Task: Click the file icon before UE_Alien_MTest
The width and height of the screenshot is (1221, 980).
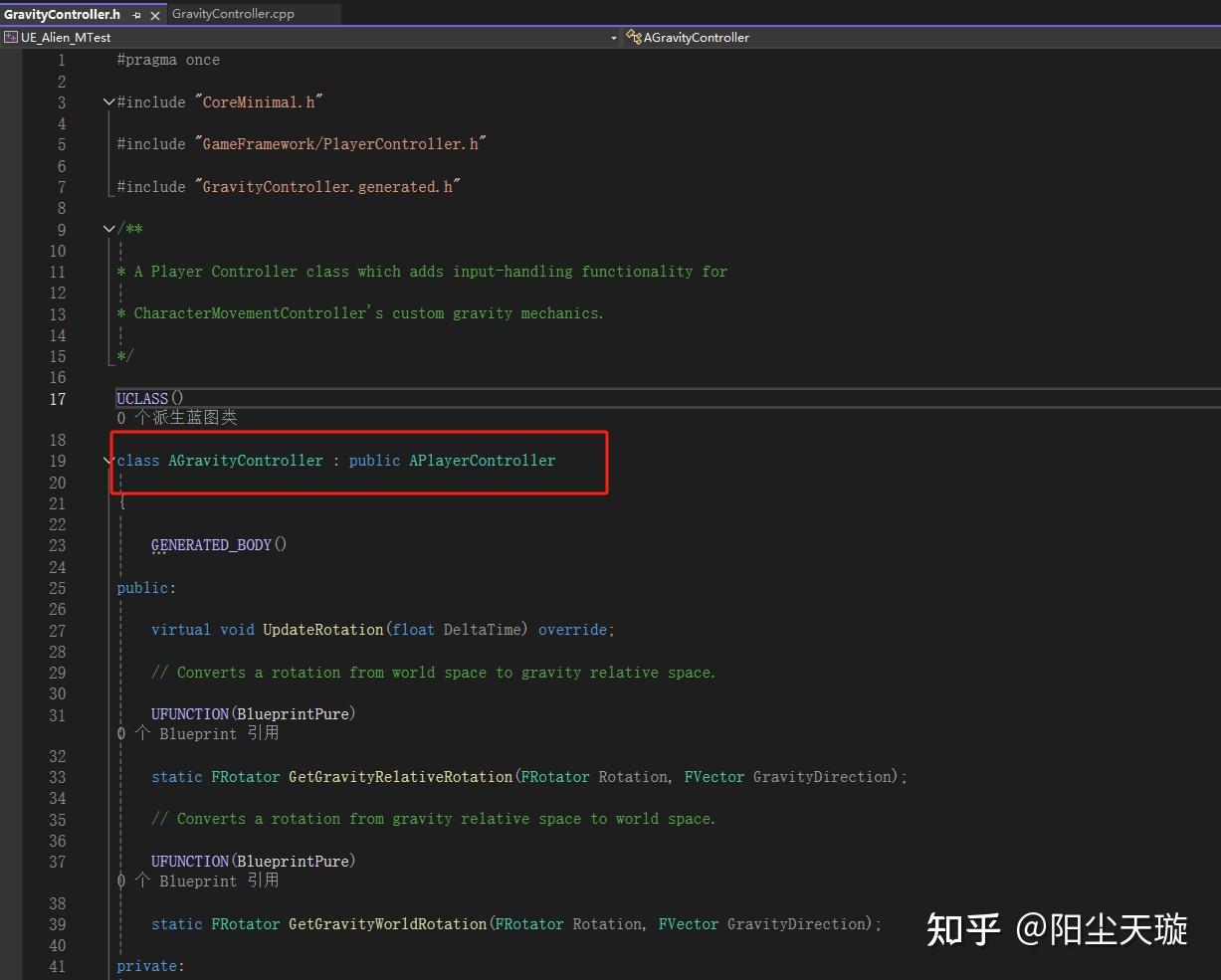Action: 9,37
